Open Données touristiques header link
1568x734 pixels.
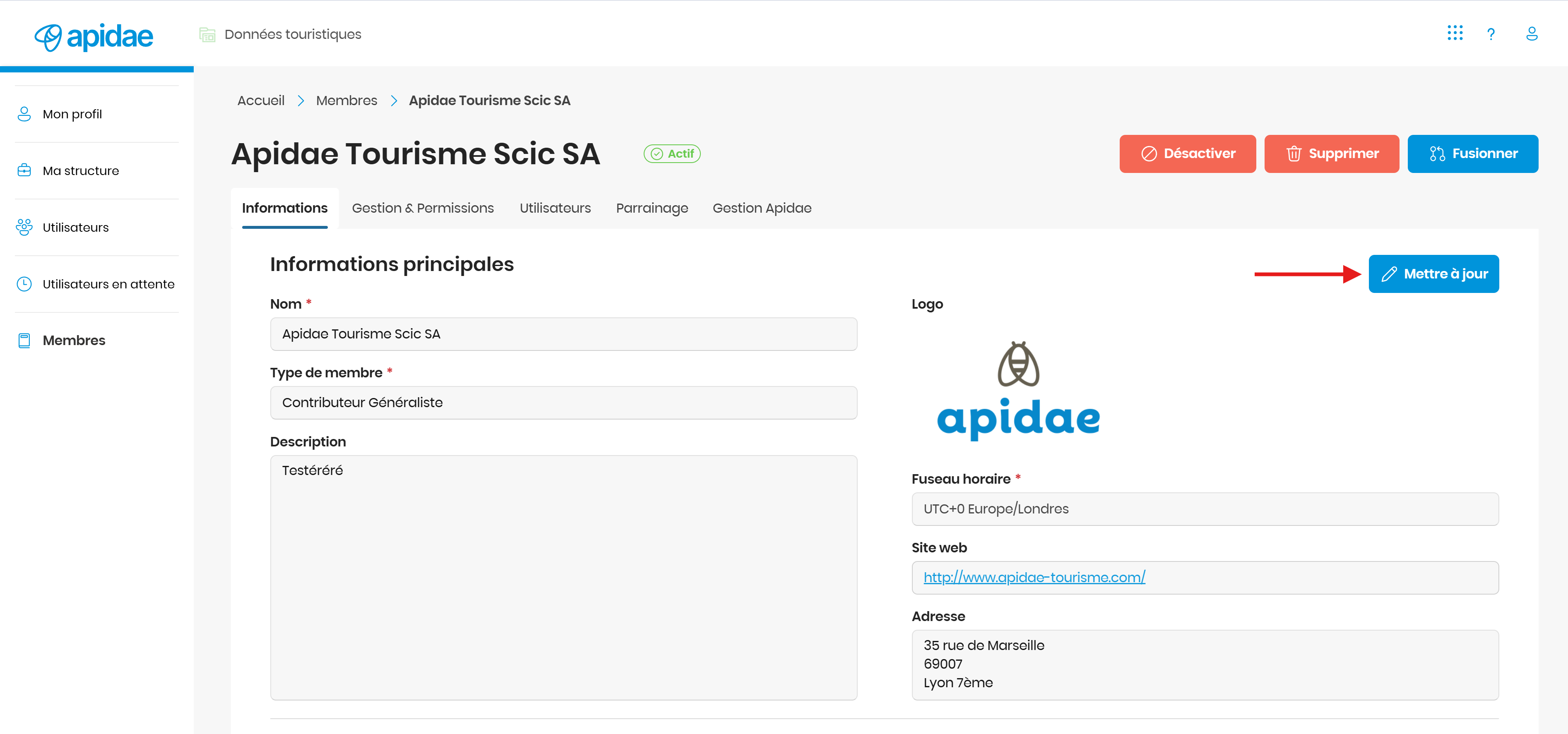(293, 34)
